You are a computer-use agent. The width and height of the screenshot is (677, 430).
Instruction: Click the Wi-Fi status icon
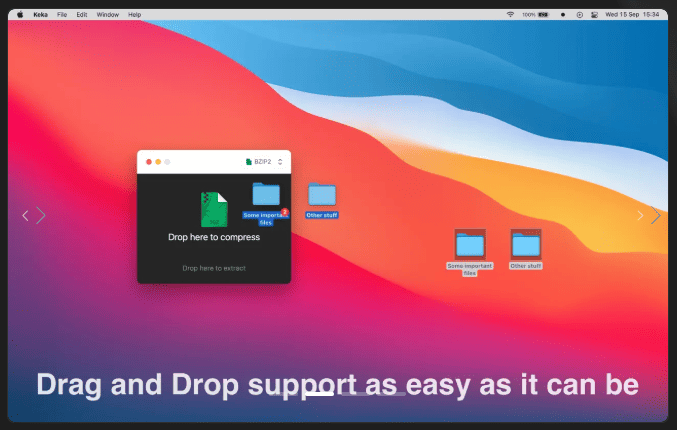(510, 15)
